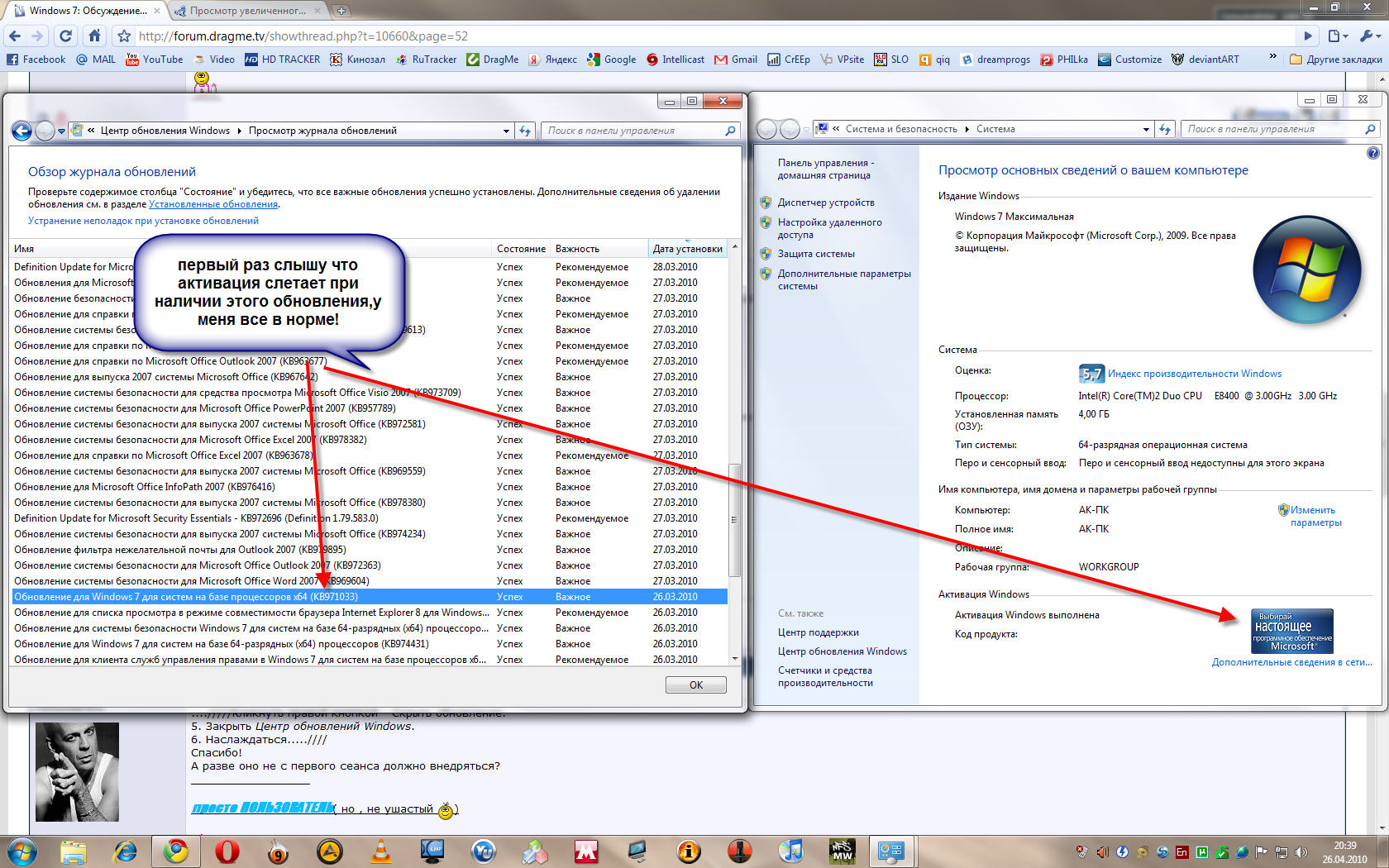Viewport: 1389px width, 868px height.
Task: Reload the forum page
Action: [66, 36]
